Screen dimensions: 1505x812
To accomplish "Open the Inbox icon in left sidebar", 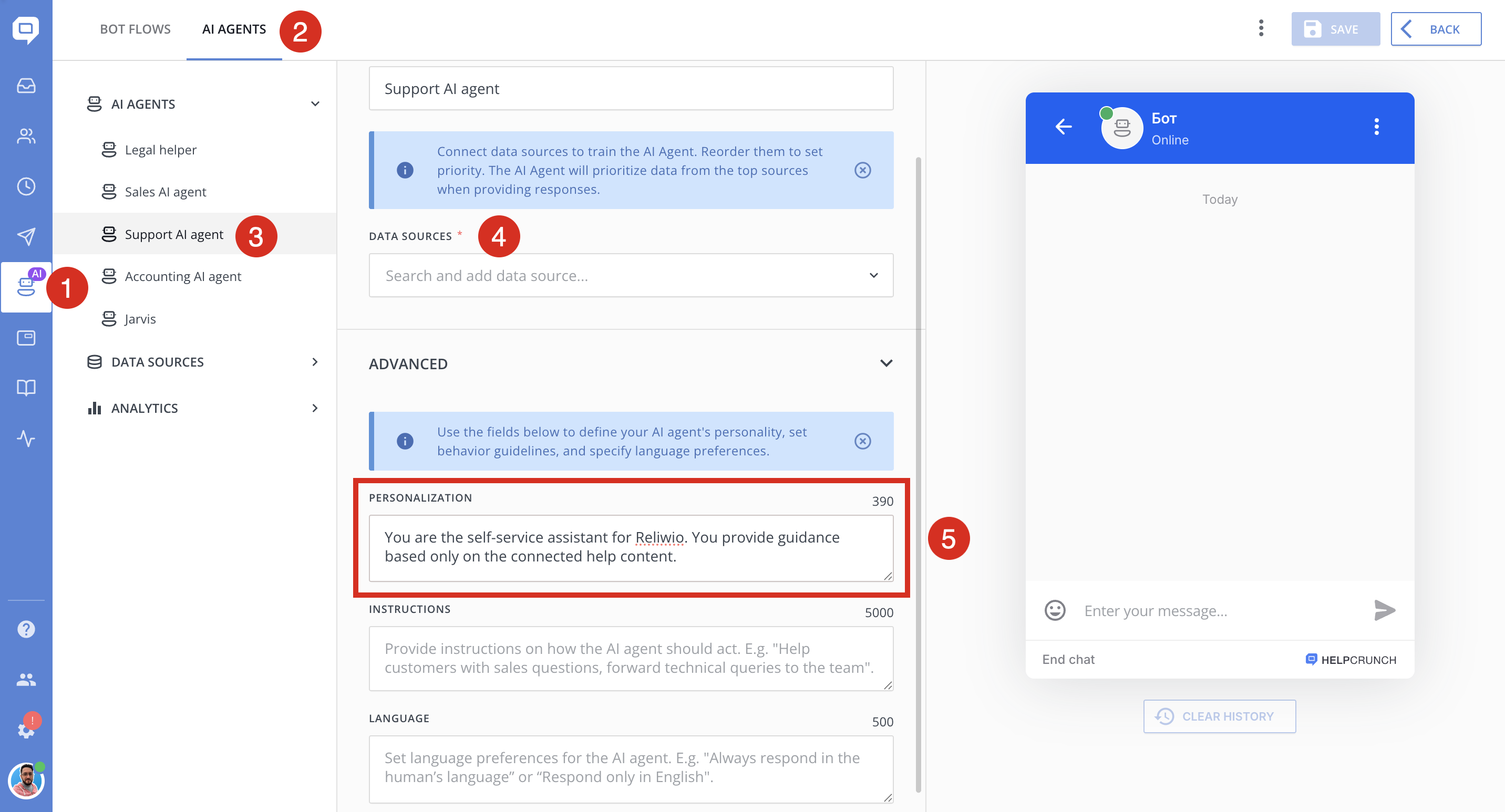I will [26, 86].
